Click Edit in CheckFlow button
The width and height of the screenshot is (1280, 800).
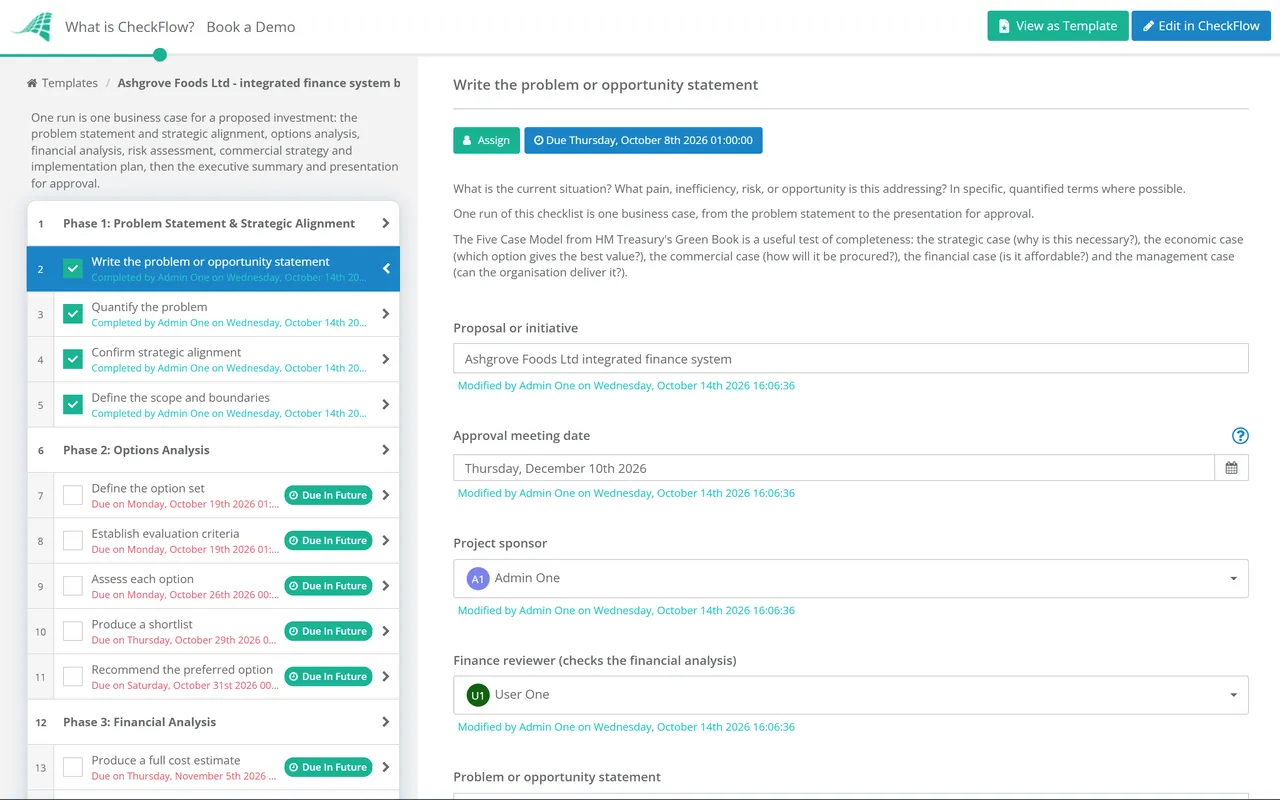(x=1201, y=26)
